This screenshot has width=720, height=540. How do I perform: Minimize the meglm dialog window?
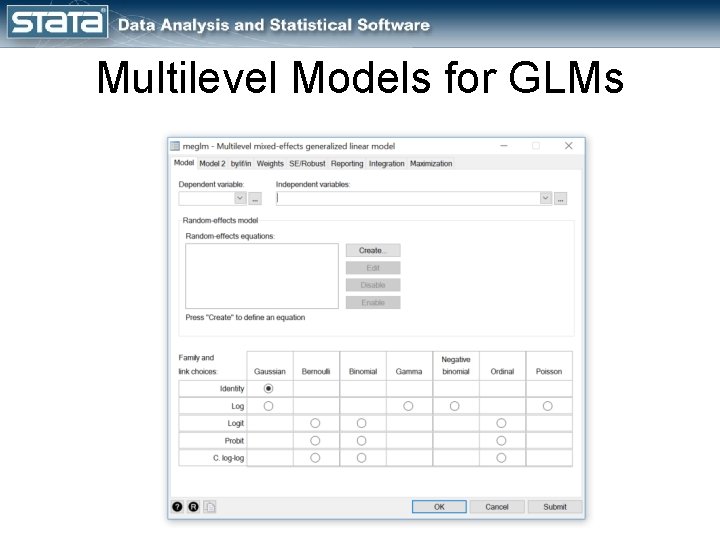(x=504, y=146)
